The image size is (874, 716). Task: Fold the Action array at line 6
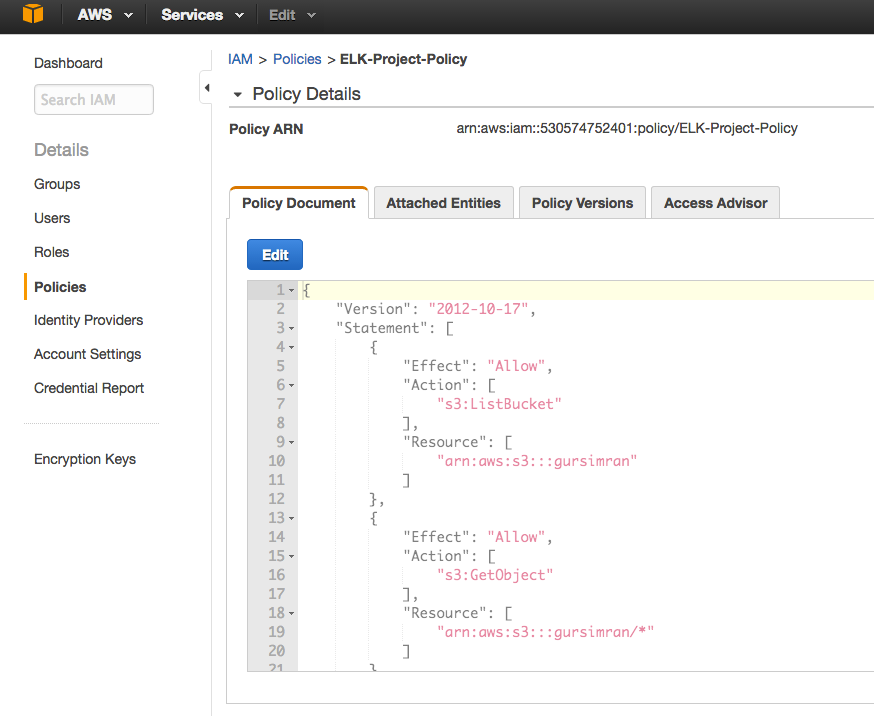tap(291, 385)
